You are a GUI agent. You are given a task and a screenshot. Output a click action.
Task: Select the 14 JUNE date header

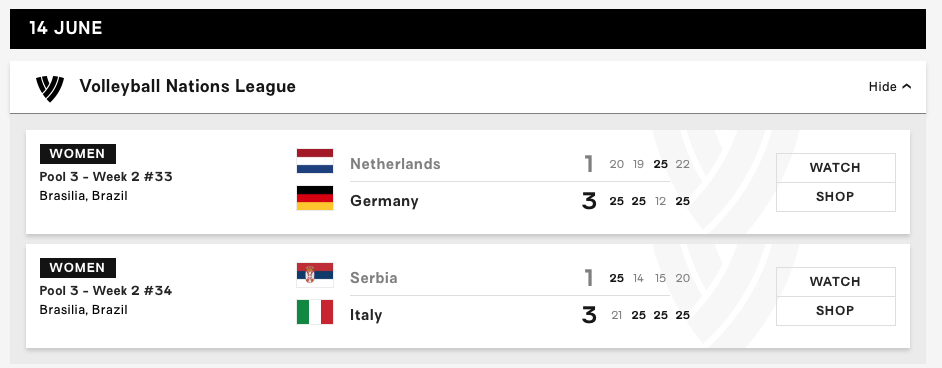coord(65,28)
